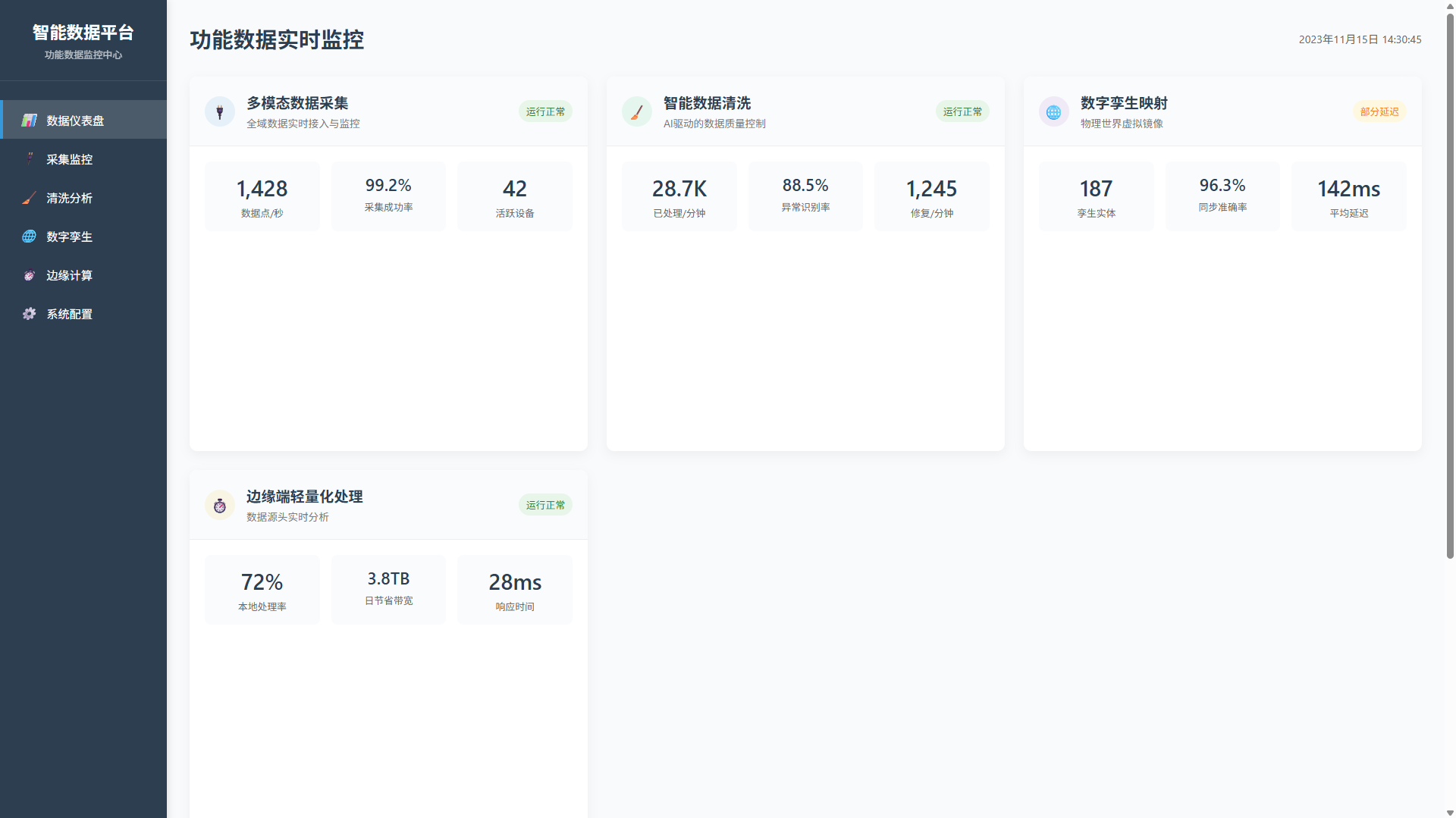Click the broom icon in 智能数据清洗 card
The height and width of the screenshot is (818, 1456).
click(637, 112)
